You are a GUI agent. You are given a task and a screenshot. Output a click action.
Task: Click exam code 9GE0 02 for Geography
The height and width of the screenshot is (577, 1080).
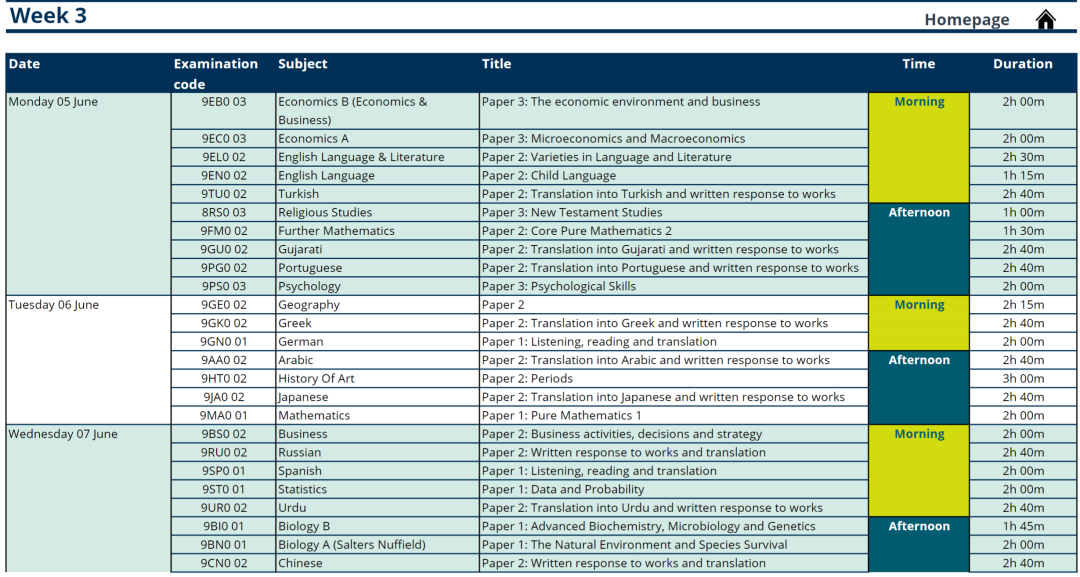(x=224, y=305)
